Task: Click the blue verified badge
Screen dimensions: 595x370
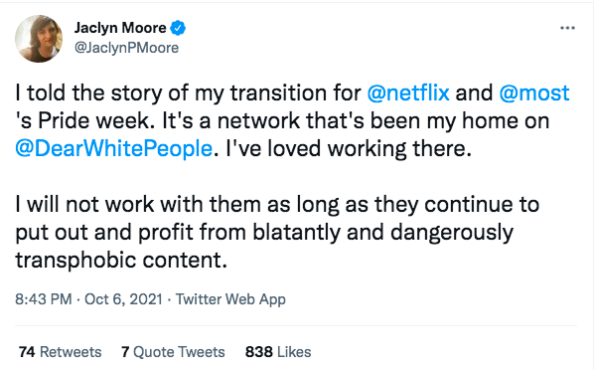Action: (178, 28)
